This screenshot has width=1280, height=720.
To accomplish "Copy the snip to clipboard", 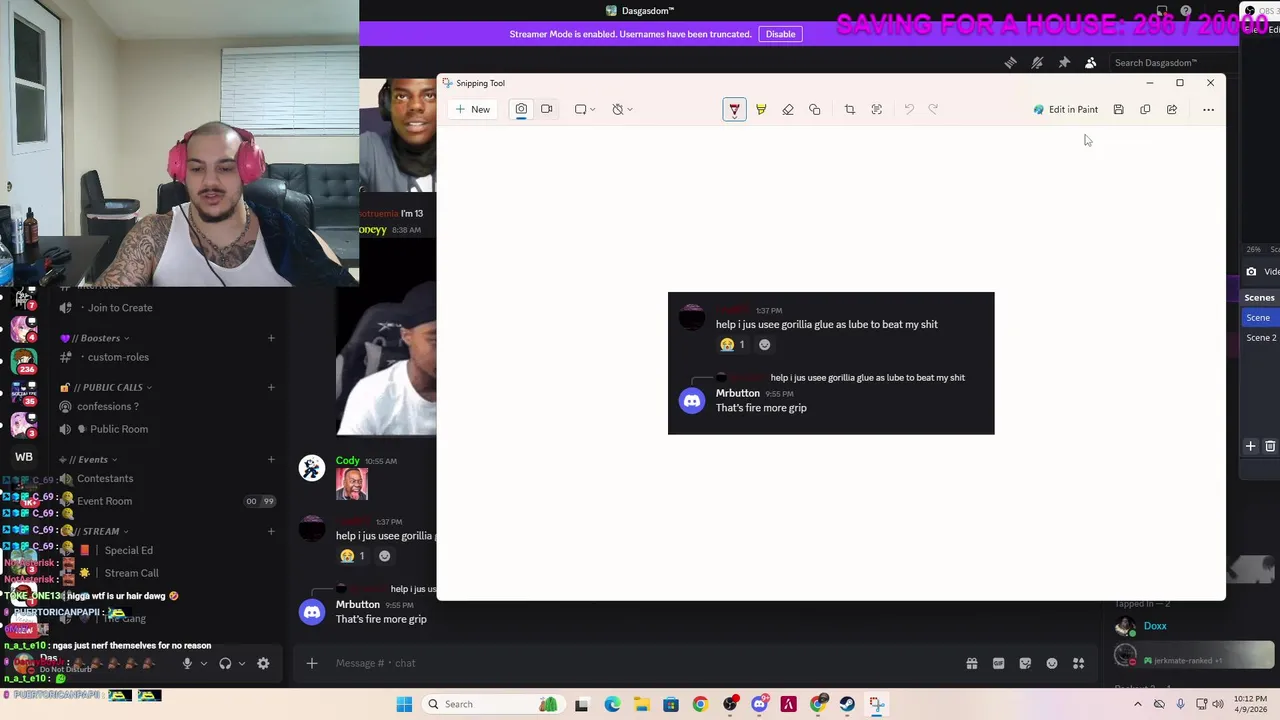I will (x=1145, y=109).
